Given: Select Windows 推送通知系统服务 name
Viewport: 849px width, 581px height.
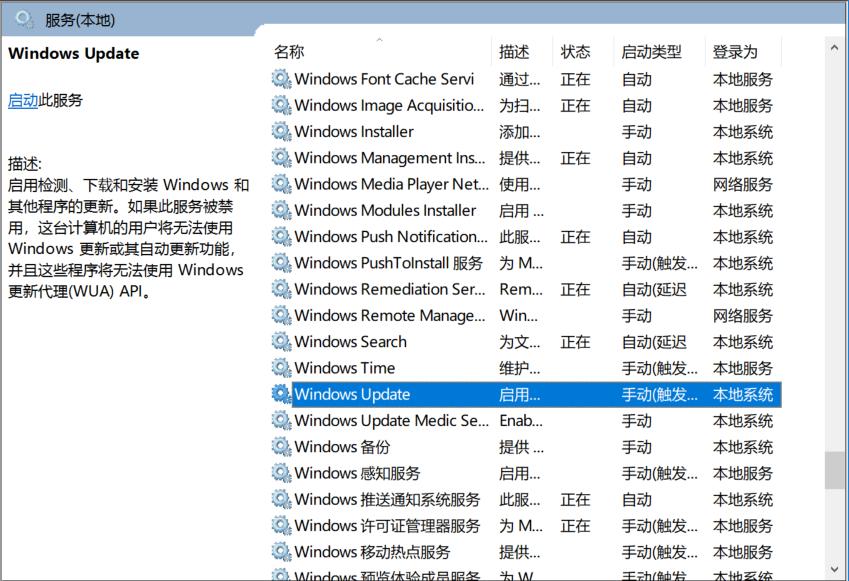Looking at the screenshot, I should point(388,499).
